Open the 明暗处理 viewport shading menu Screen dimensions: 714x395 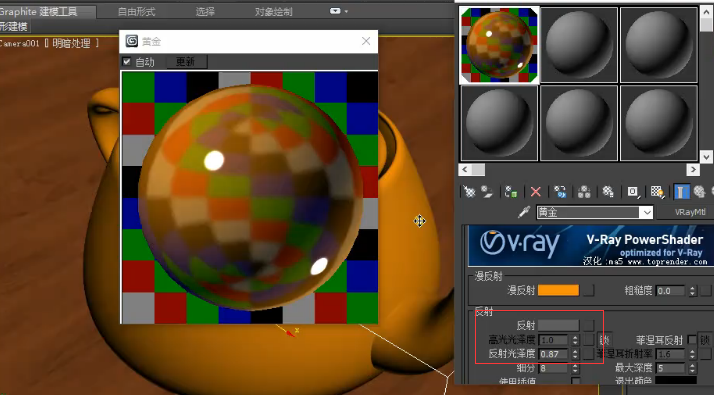point(71,43)
